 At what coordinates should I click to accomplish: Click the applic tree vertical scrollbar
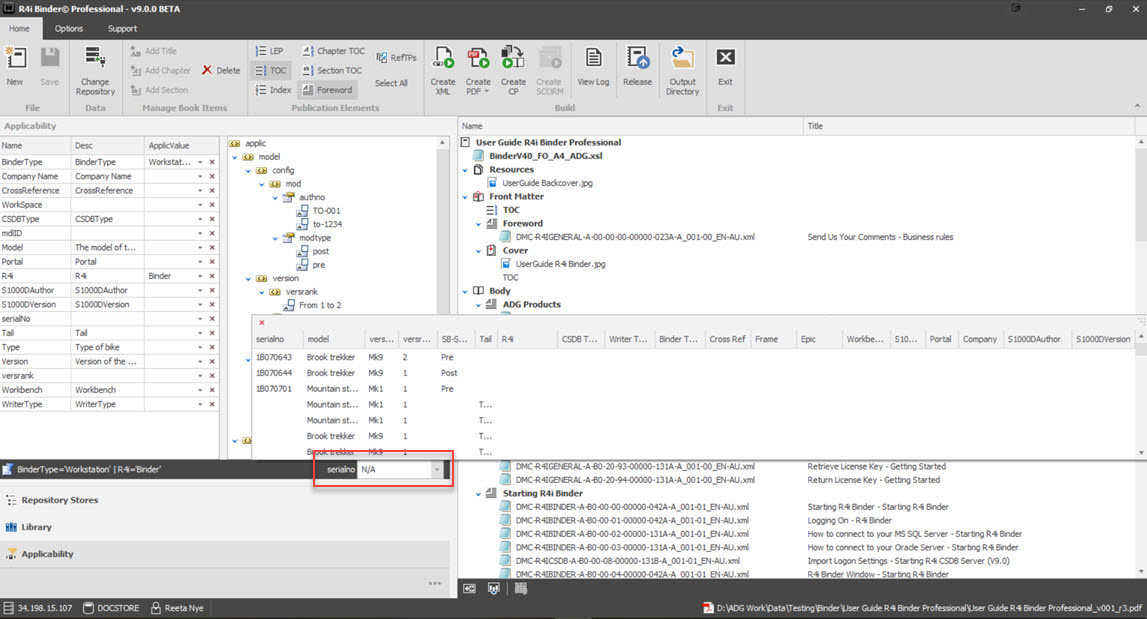443,227
